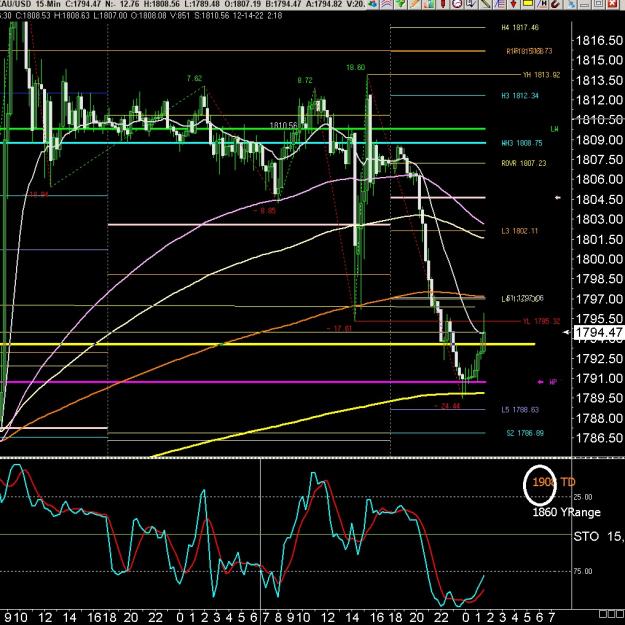Toggle the magnet snap icon

coord(555,4)
